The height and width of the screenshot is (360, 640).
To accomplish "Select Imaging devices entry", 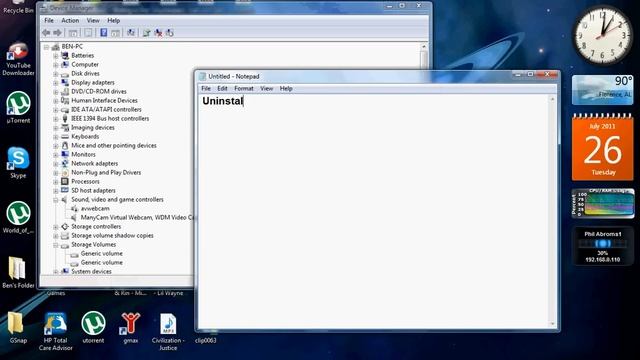I will [x=93, y=128].
